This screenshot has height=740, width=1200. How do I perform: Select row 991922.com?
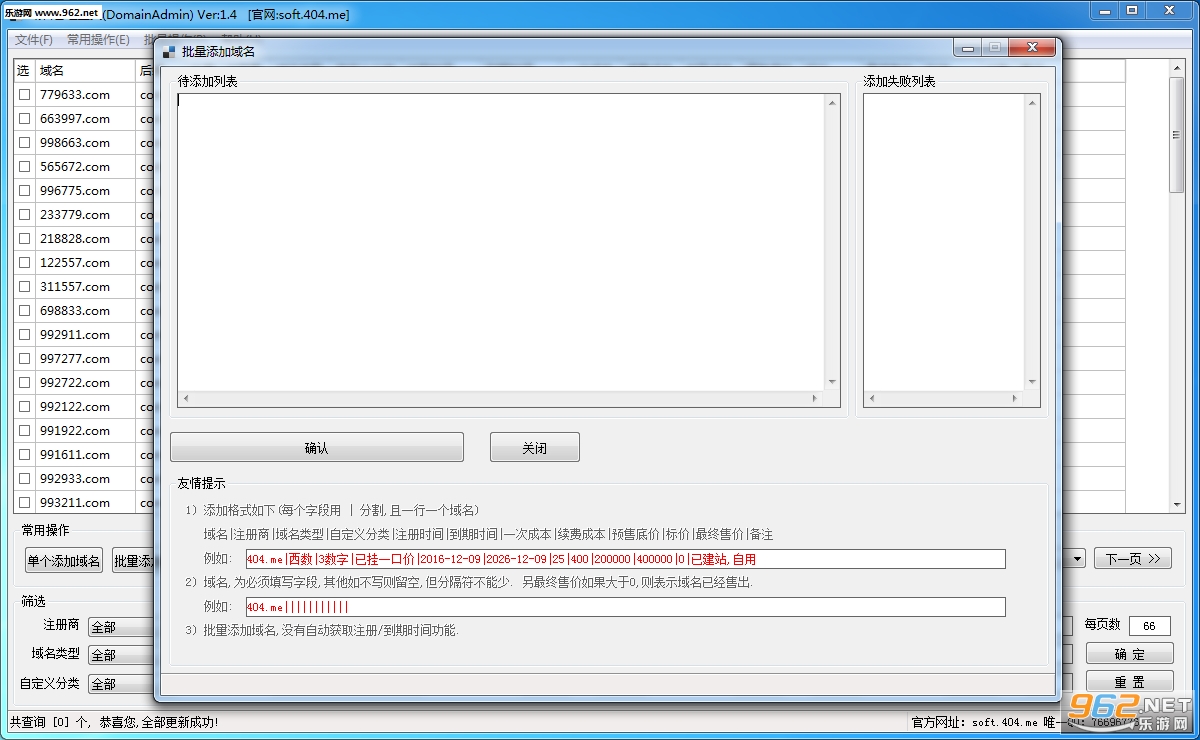pos(75,431)
